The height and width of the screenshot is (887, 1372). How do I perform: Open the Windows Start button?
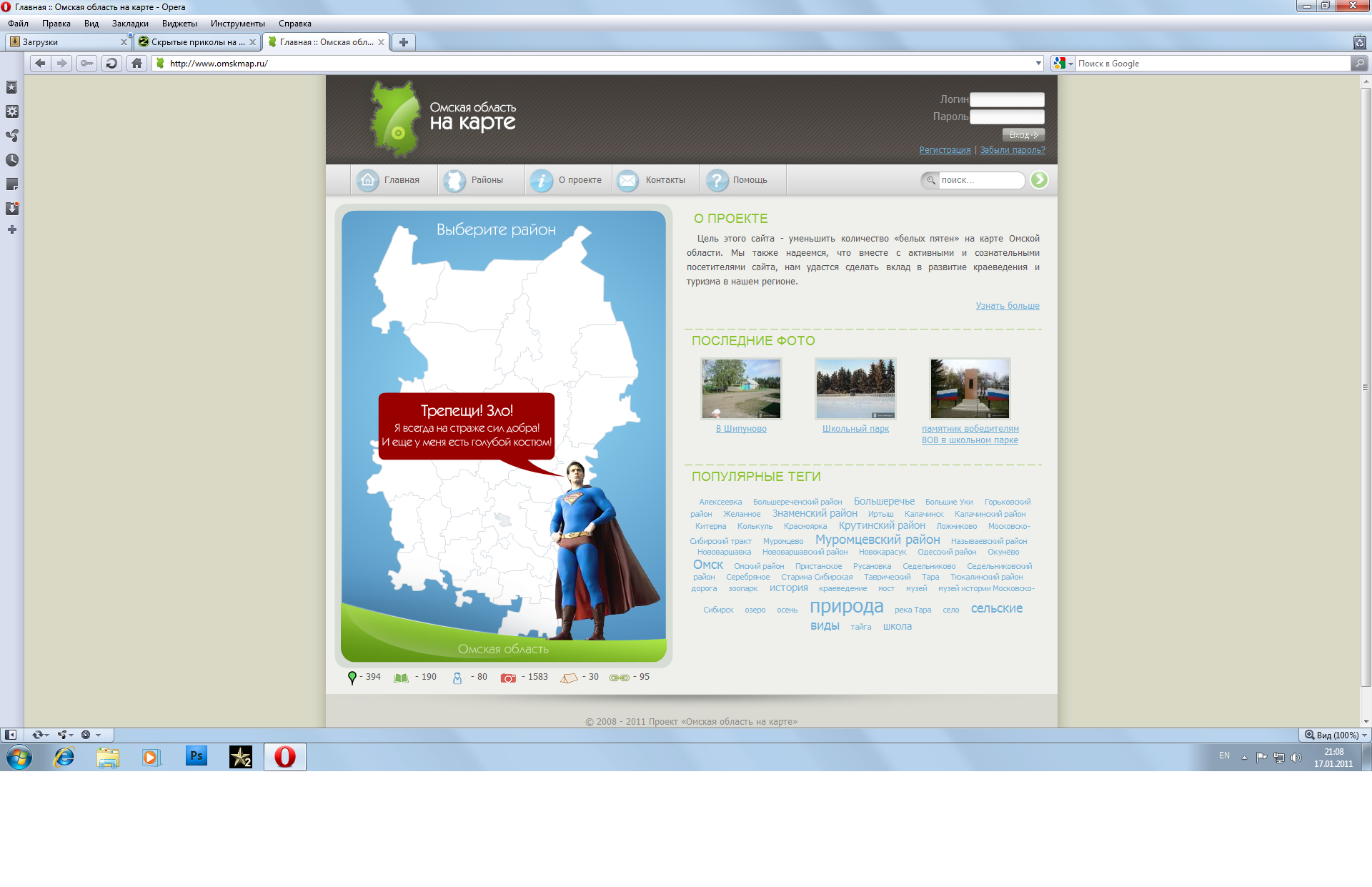(19, 757)
